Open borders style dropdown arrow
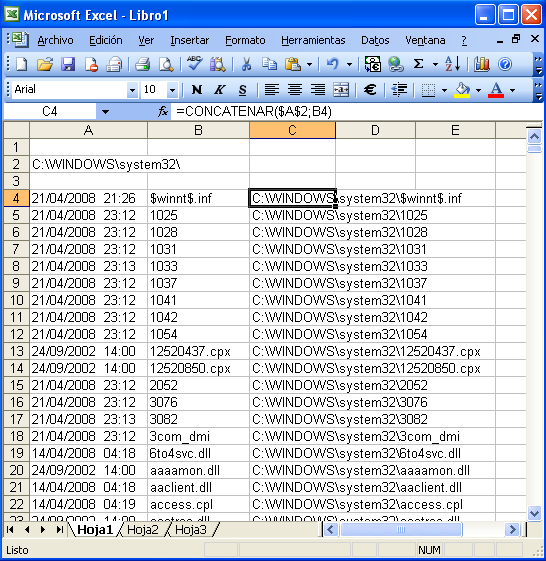This screenshot has width=546, height=561. pos(444,90)
